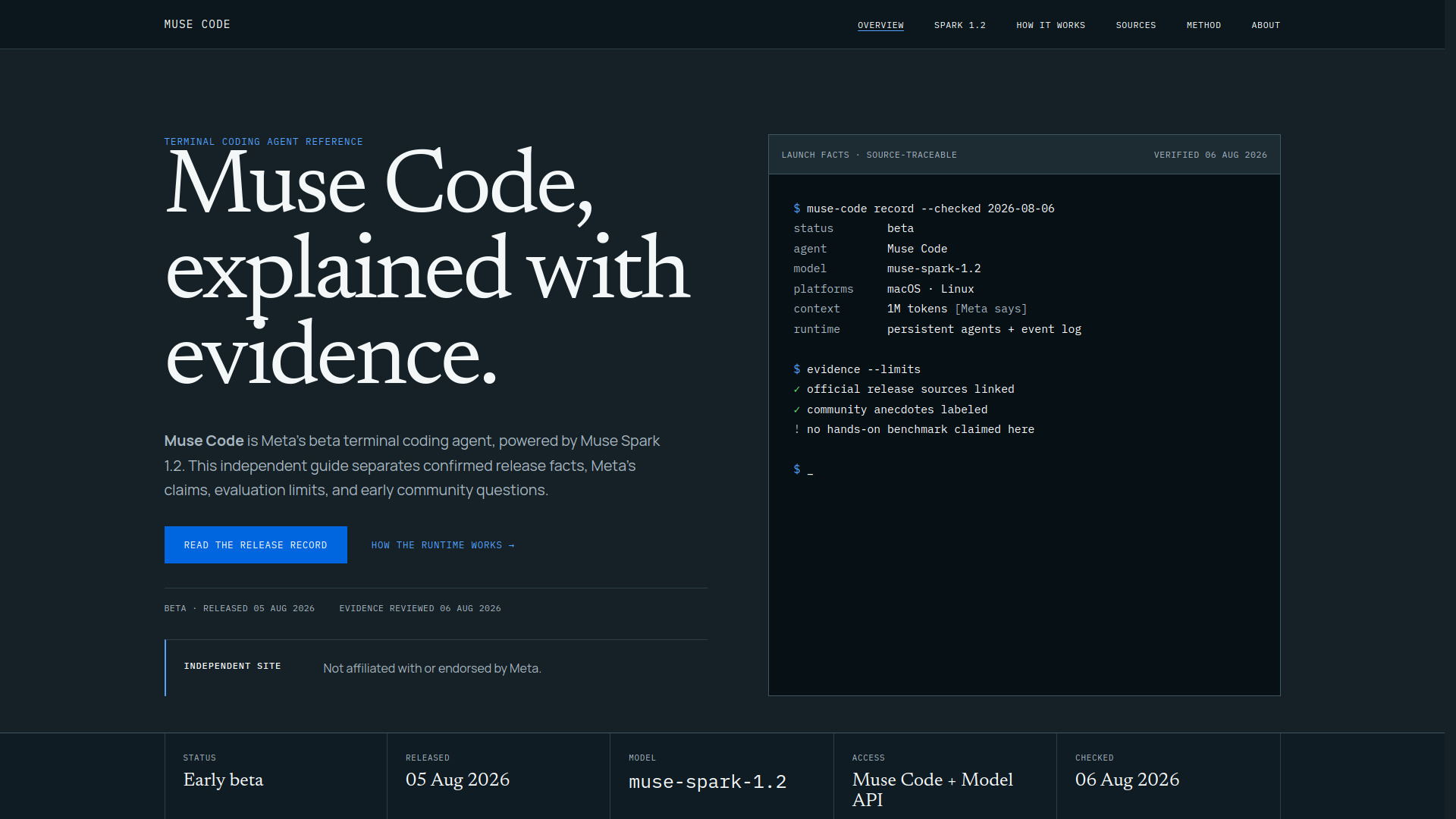Screen dimensions: 1456x819
Task: Click the intro paragraph about Meta's beta agent
Action: 413,466
